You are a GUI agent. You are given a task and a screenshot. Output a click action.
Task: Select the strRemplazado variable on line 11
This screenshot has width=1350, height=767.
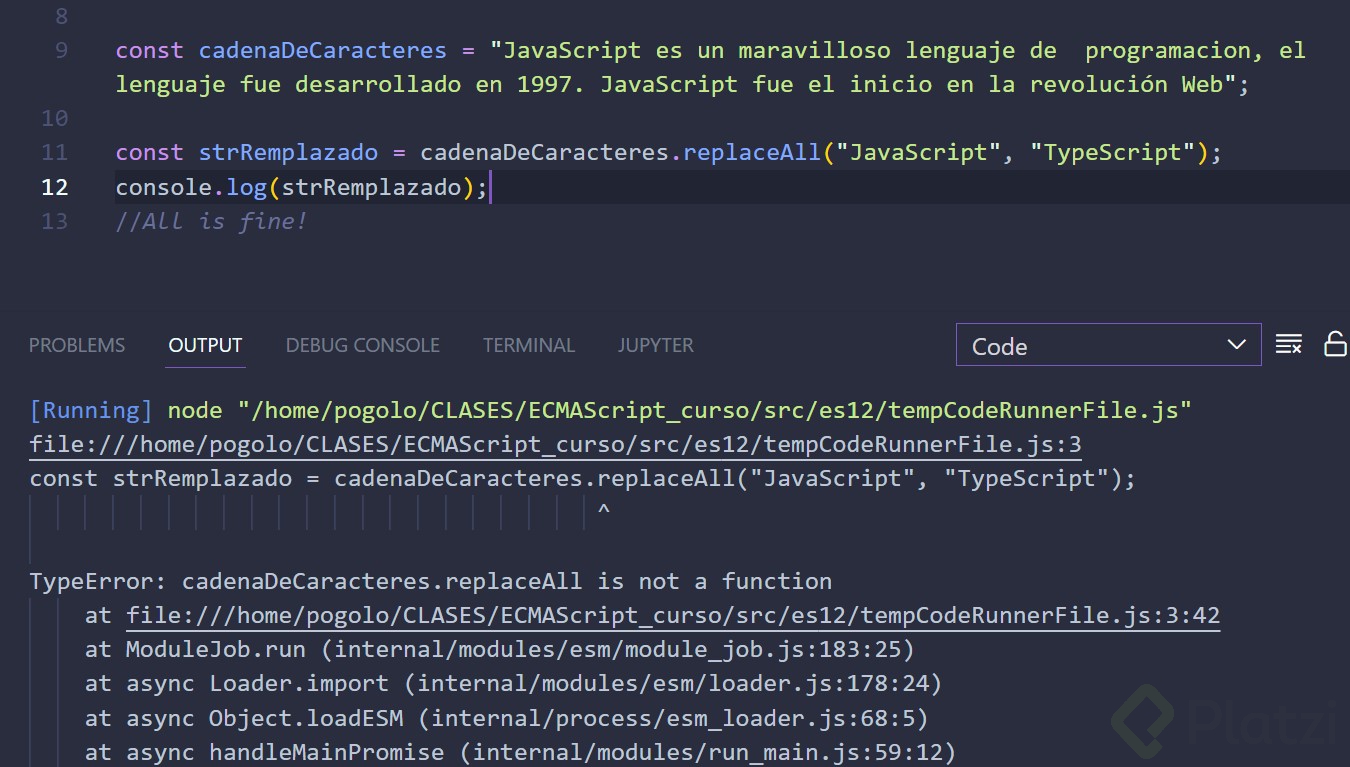pos(288,152)
